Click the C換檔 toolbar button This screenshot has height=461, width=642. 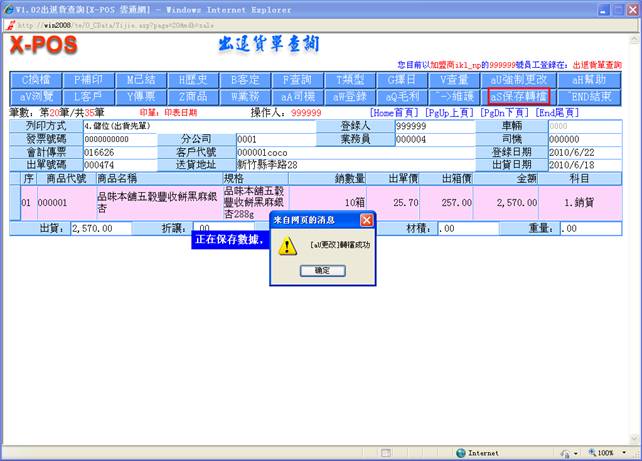click(x=36, y=79)
